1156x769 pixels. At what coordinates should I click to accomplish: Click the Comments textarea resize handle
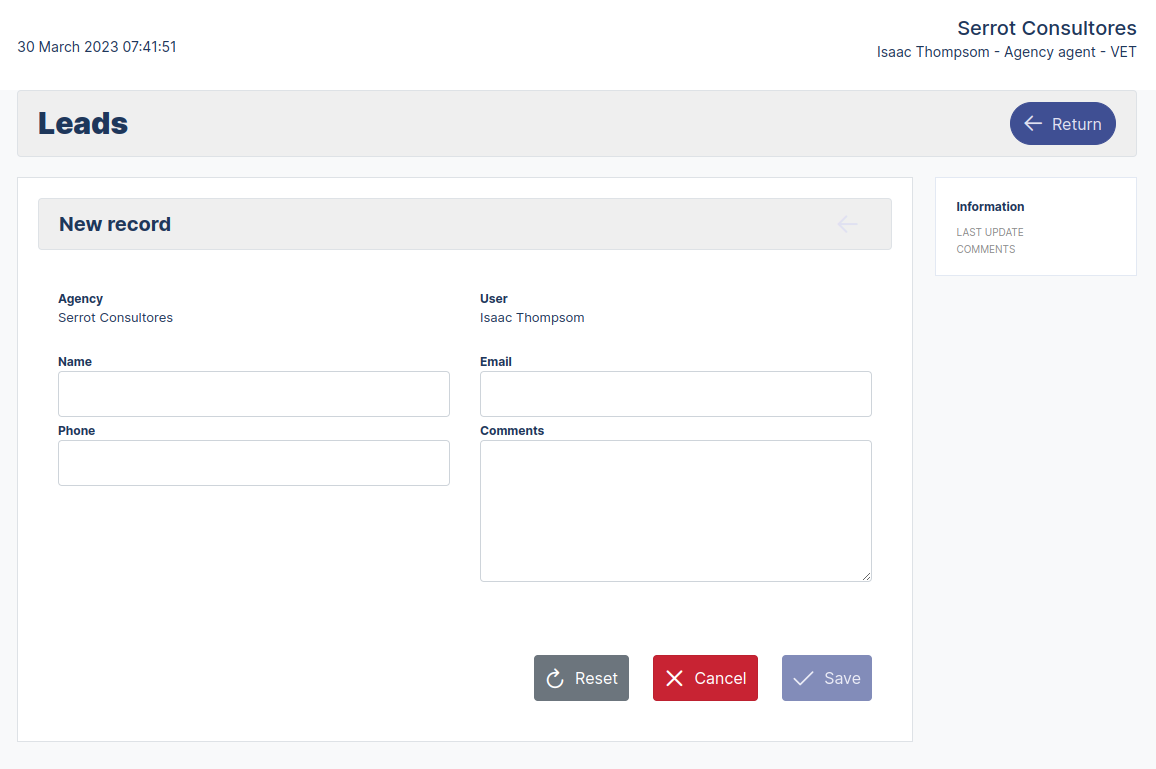[x=866, y=575]
